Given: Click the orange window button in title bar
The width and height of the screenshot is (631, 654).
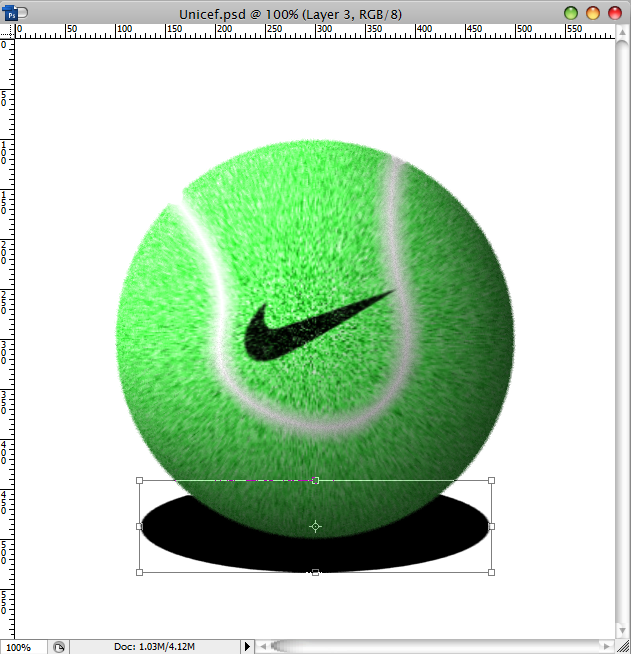Looking at the screenshot, I should click(593, 13).
